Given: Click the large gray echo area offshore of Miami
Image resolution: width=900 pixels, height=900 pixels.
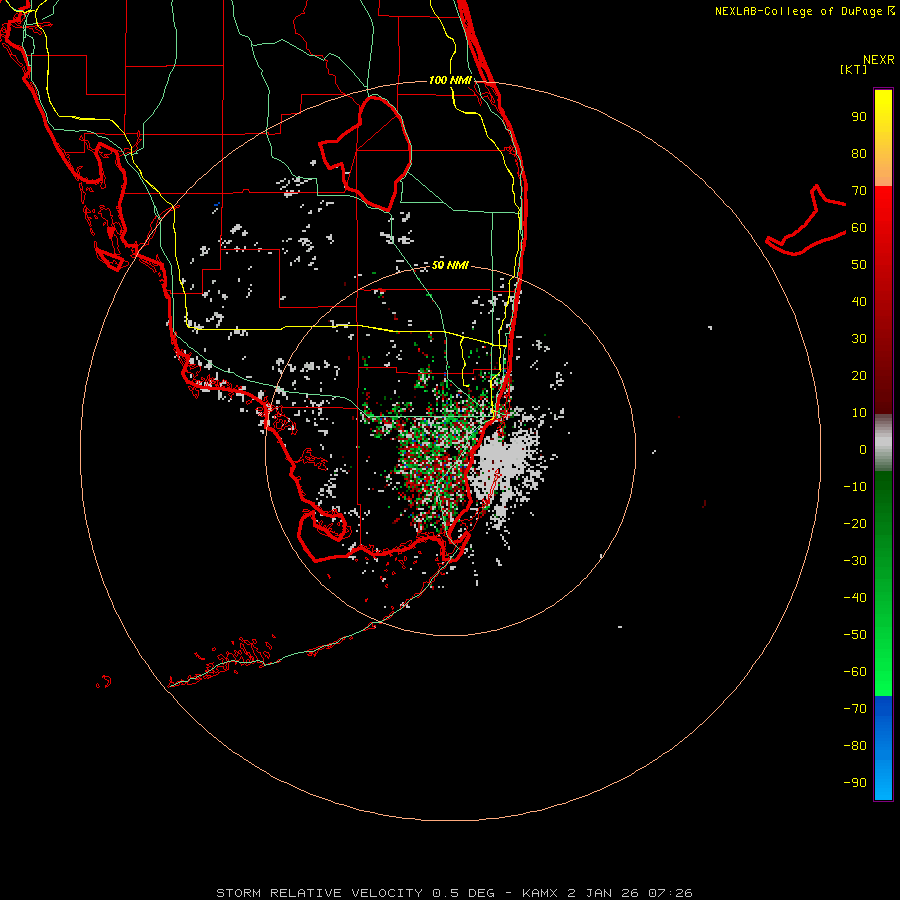Looking at the screenshot, I should pyautogui.click(x=508, y=462).
